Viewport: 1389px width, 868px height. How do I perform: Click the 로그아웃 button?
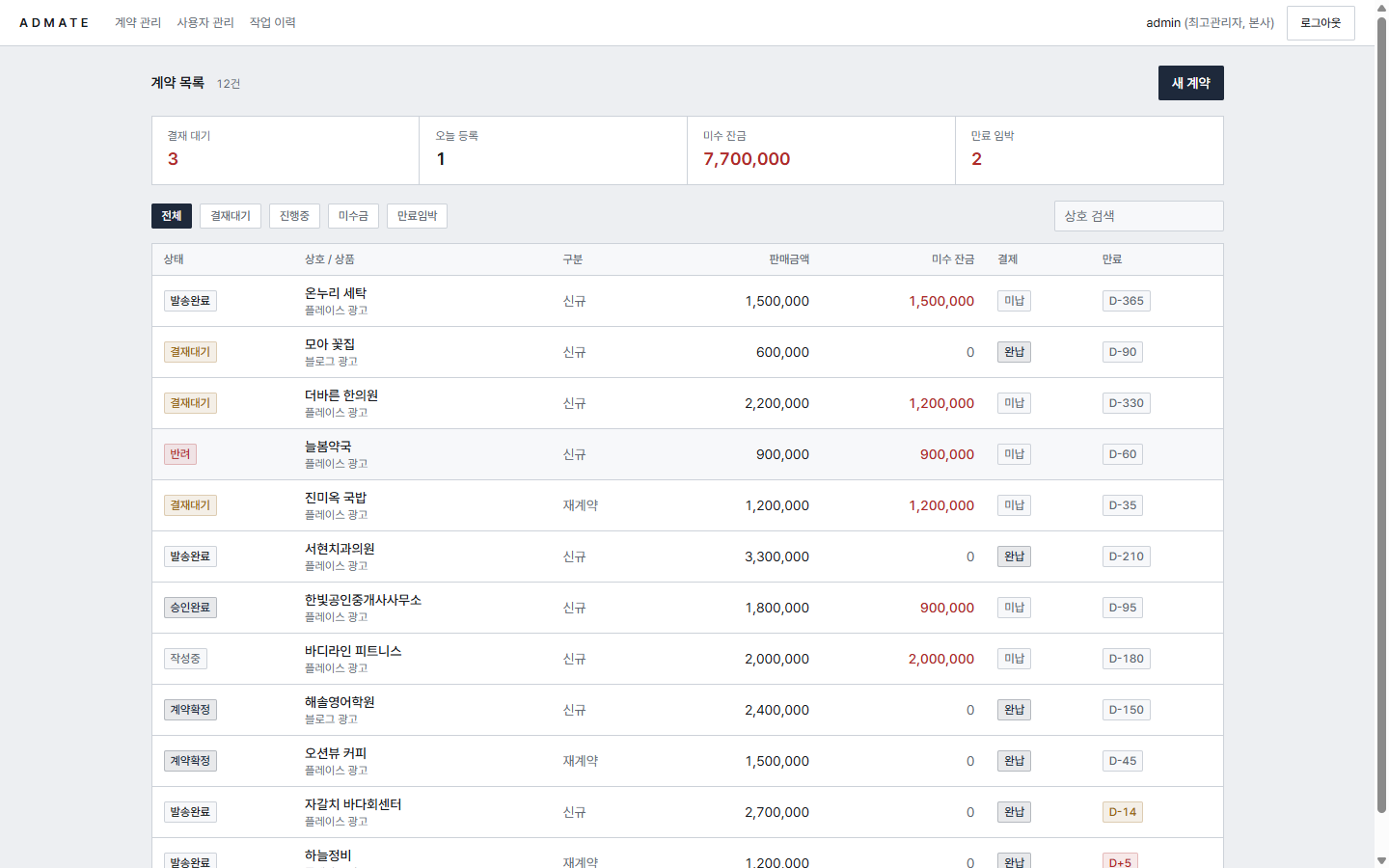click(1321, 23)
